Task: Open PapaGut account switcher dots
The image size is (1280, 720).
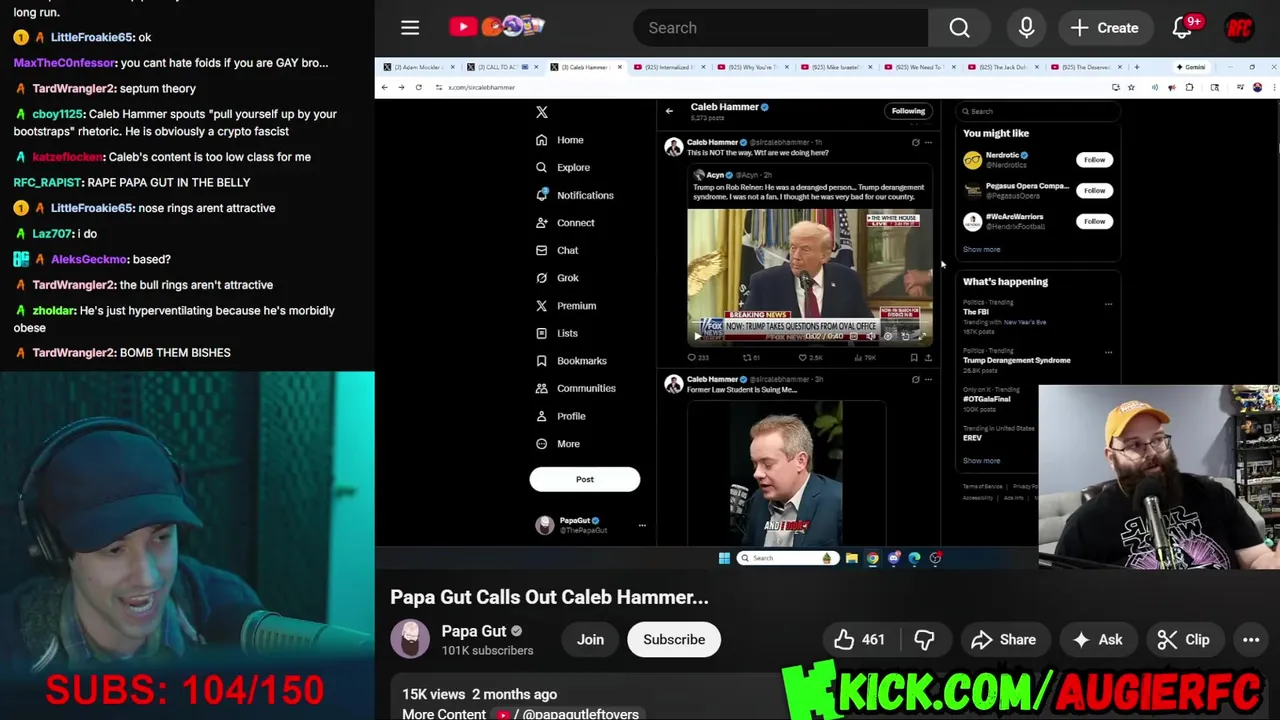Action: (x=642, y=525)
